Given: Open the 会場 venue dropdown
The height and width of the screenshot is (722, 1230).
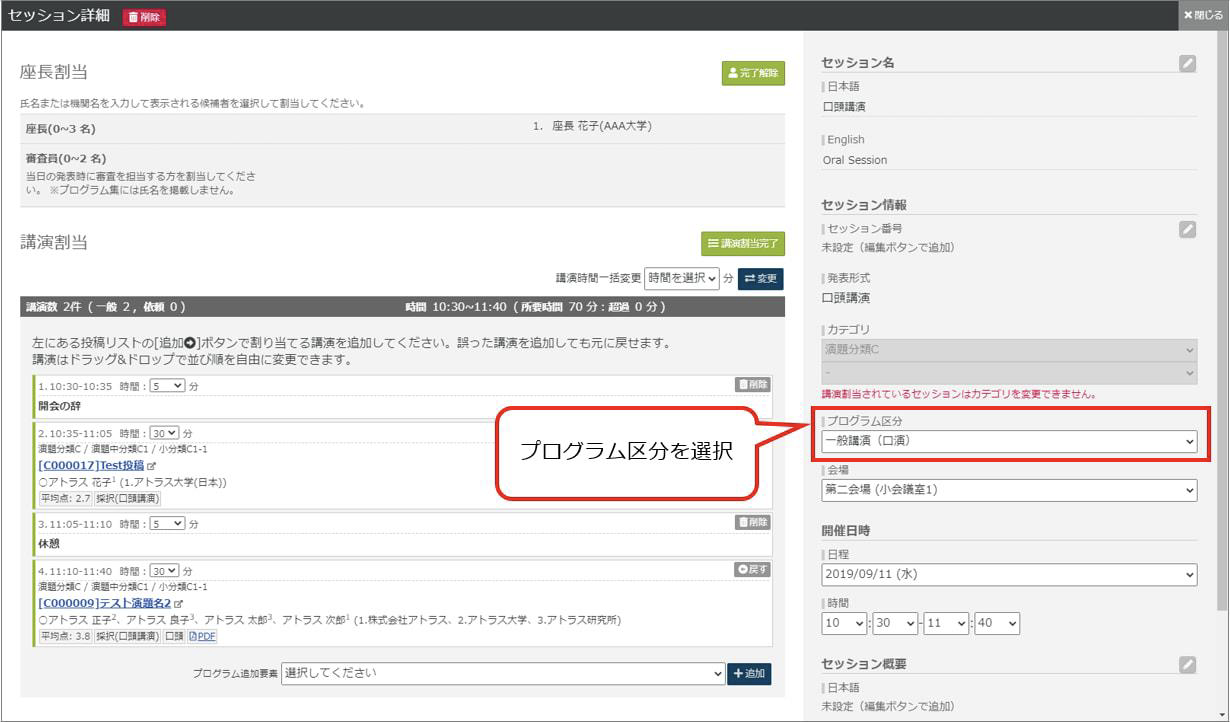Looking at the screenshot, I should (1008, 490).
